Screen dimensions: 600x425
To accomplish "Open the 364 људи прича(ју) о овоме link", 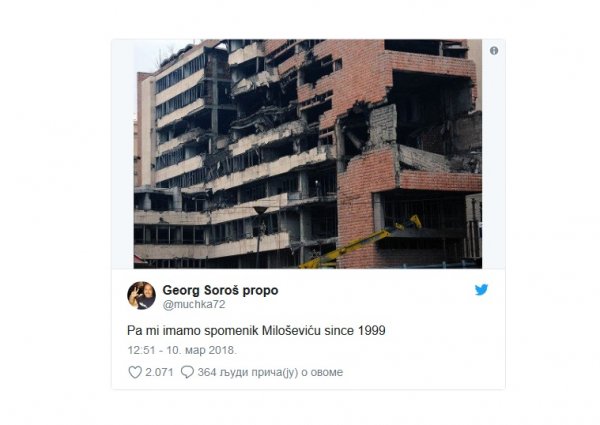I will [270, 372].
